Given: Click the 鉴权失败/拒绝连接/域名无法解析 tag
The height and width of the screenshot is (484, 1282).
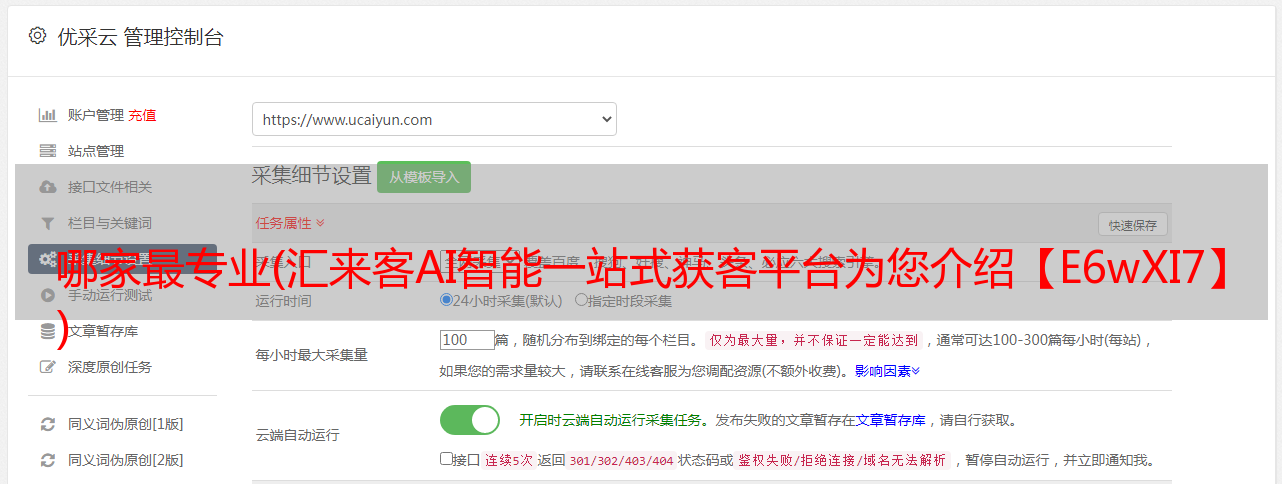Looking at the screenshot, I should 843,460.
